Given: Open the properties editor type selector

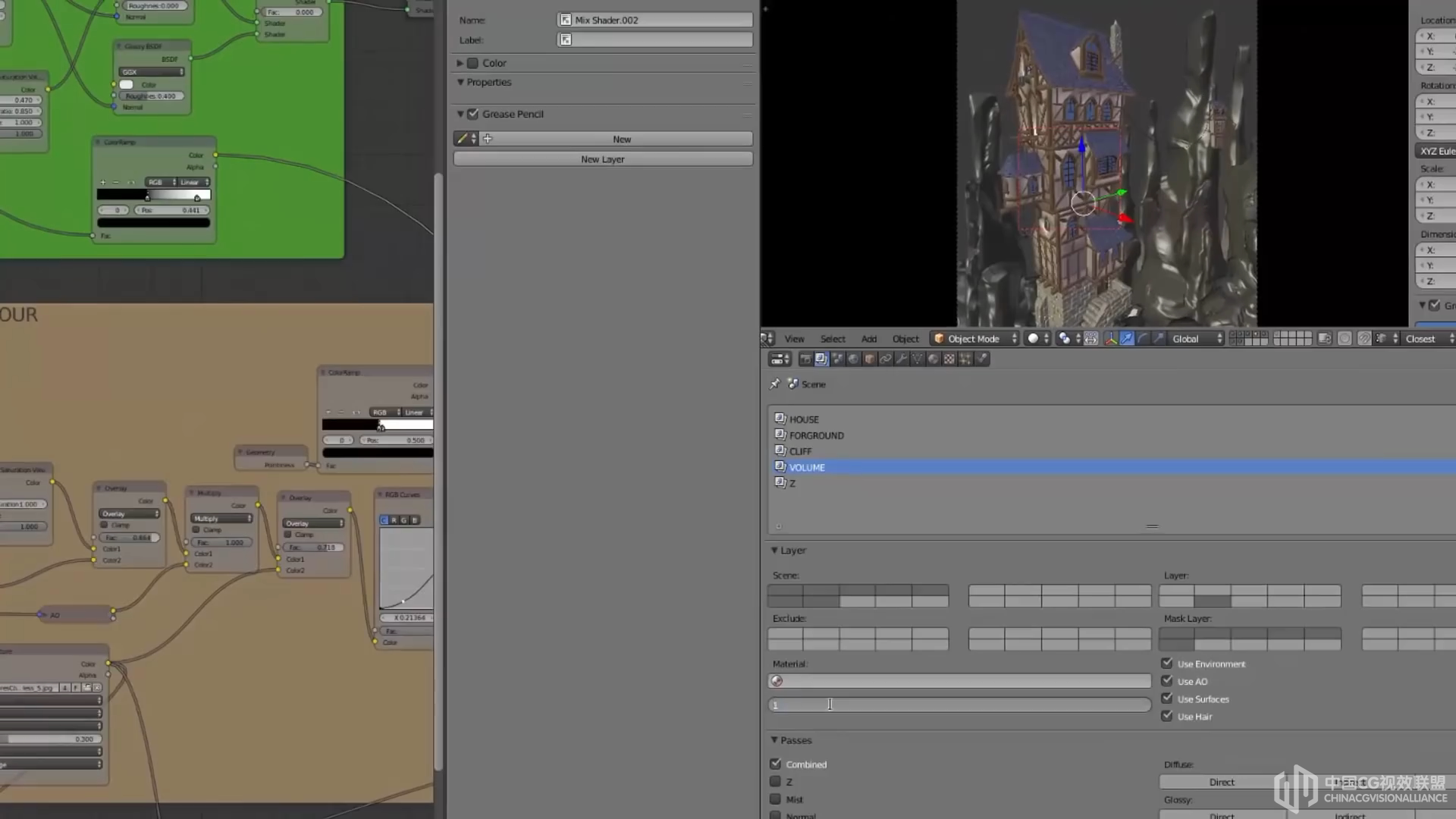Looking at the screenshot, I should tap(780, 359).
